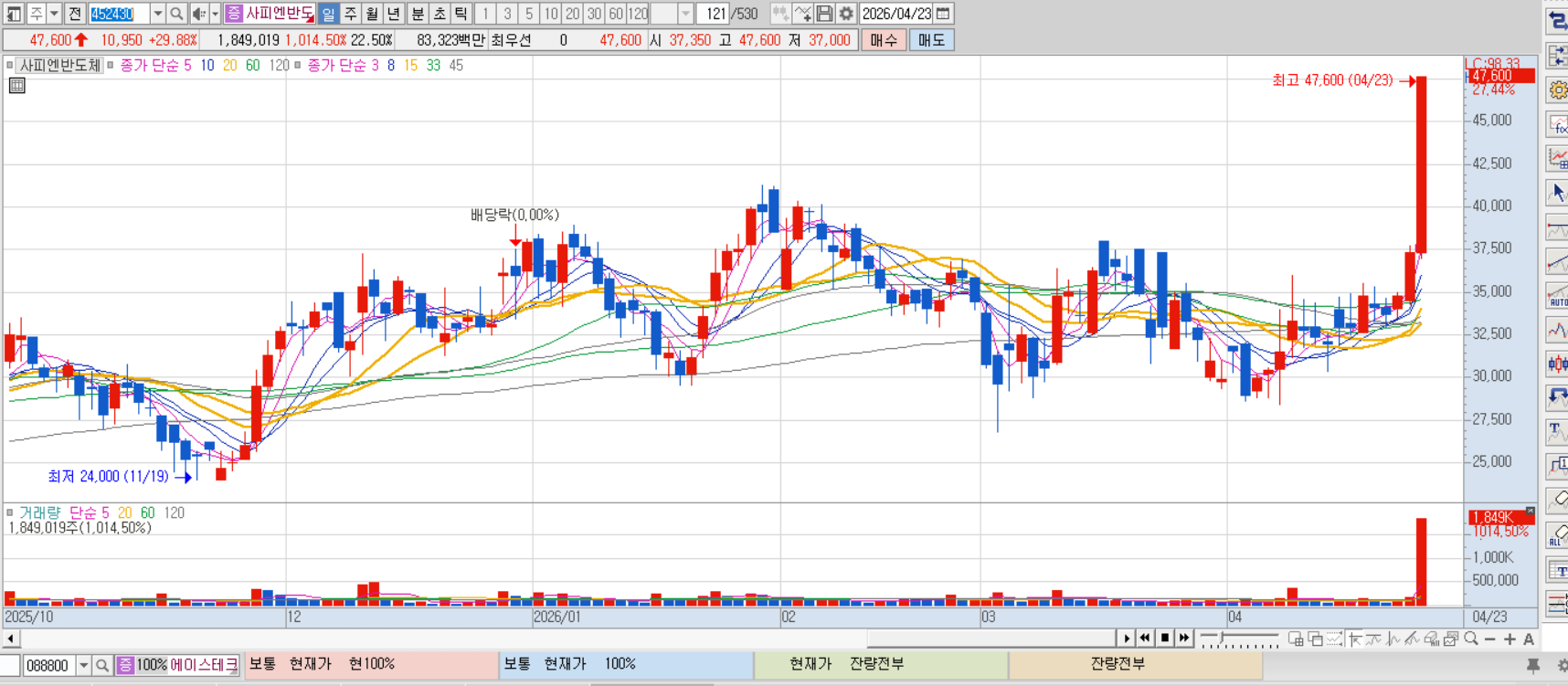This screenshot has width=1568, height=686.
Task: Select the 10 interval button
Action: 551,14
